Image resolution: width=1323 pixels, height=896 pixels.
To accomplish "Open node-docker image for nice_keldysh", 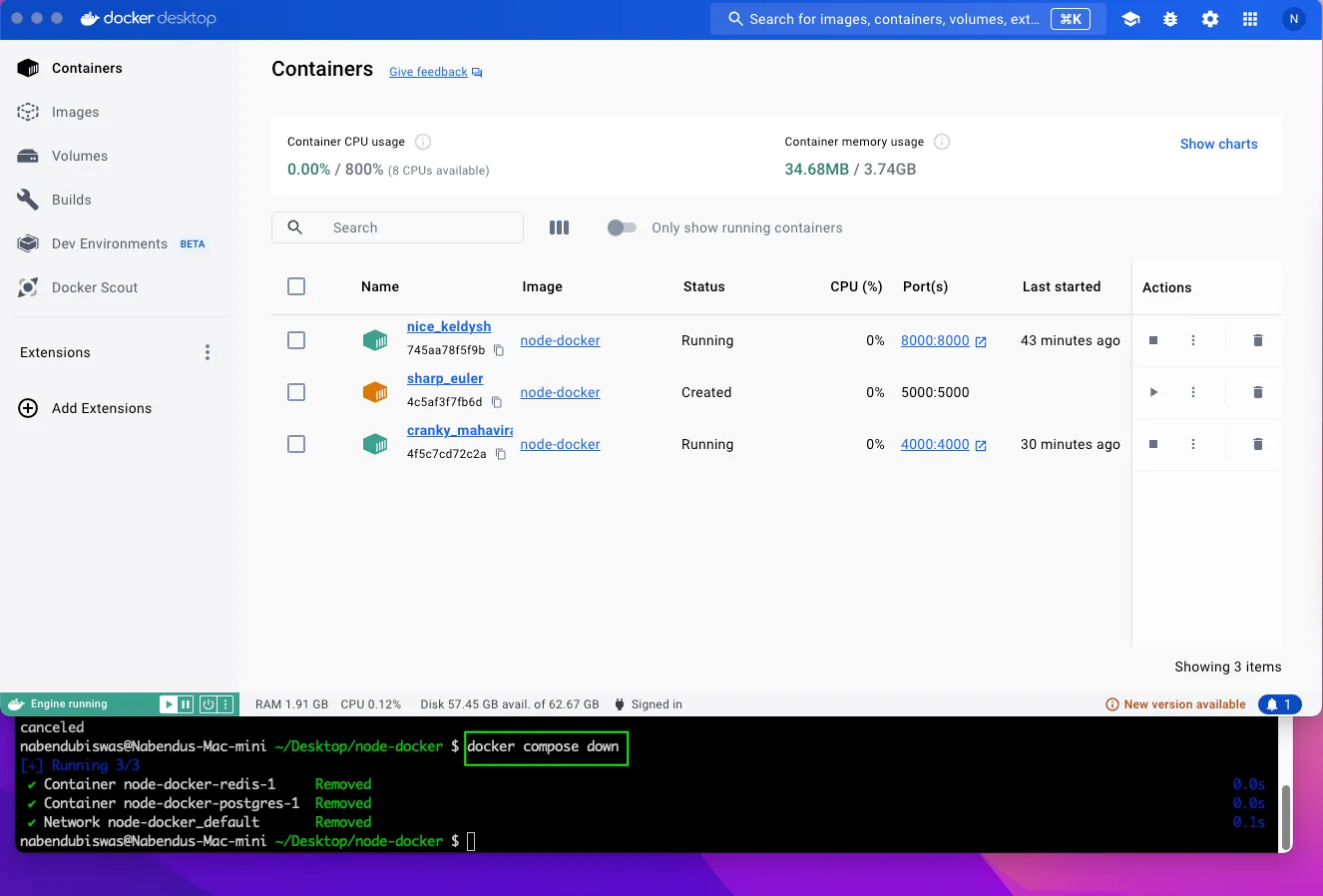I will coord(560,340).
